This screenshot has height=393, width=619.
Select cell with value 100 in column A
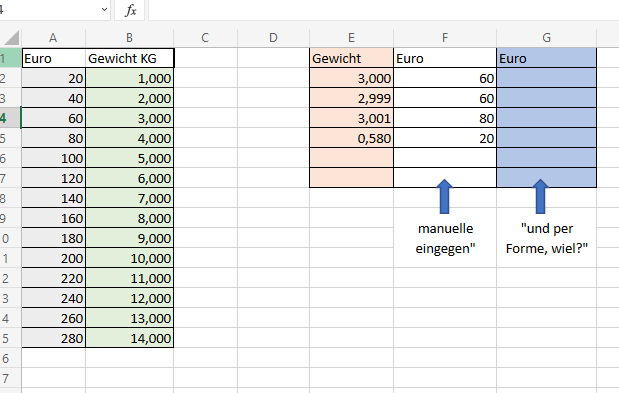tap(54, 158)
